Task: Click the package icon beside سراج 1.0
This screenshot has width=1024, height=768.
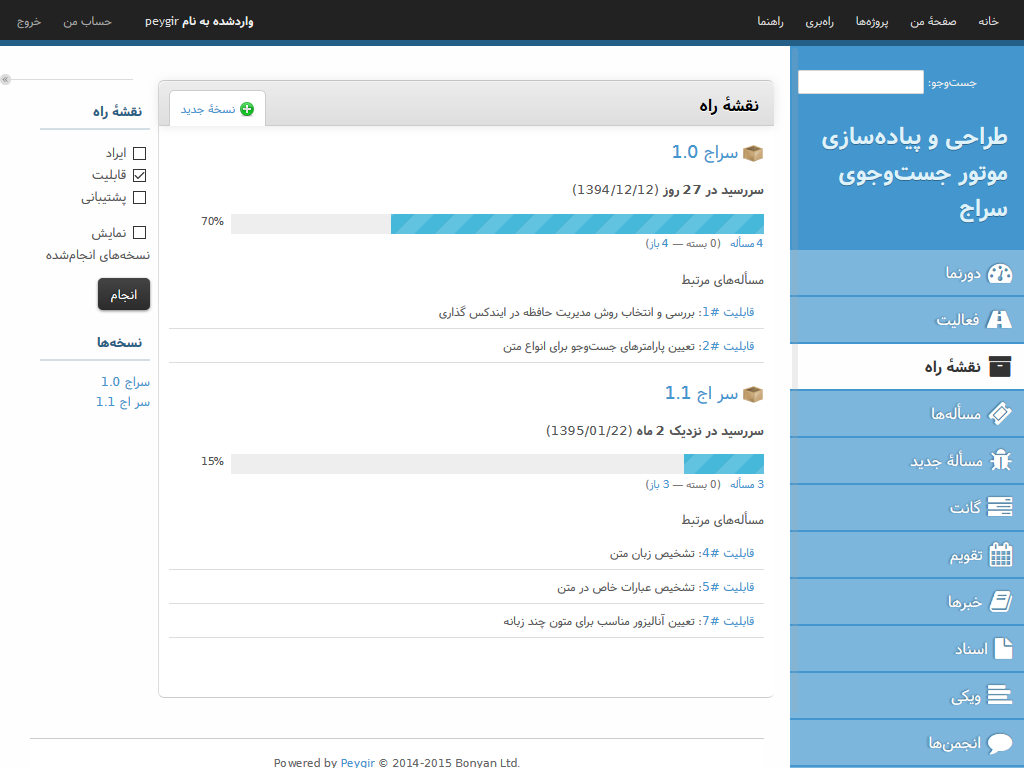Action: coord(753,153)
